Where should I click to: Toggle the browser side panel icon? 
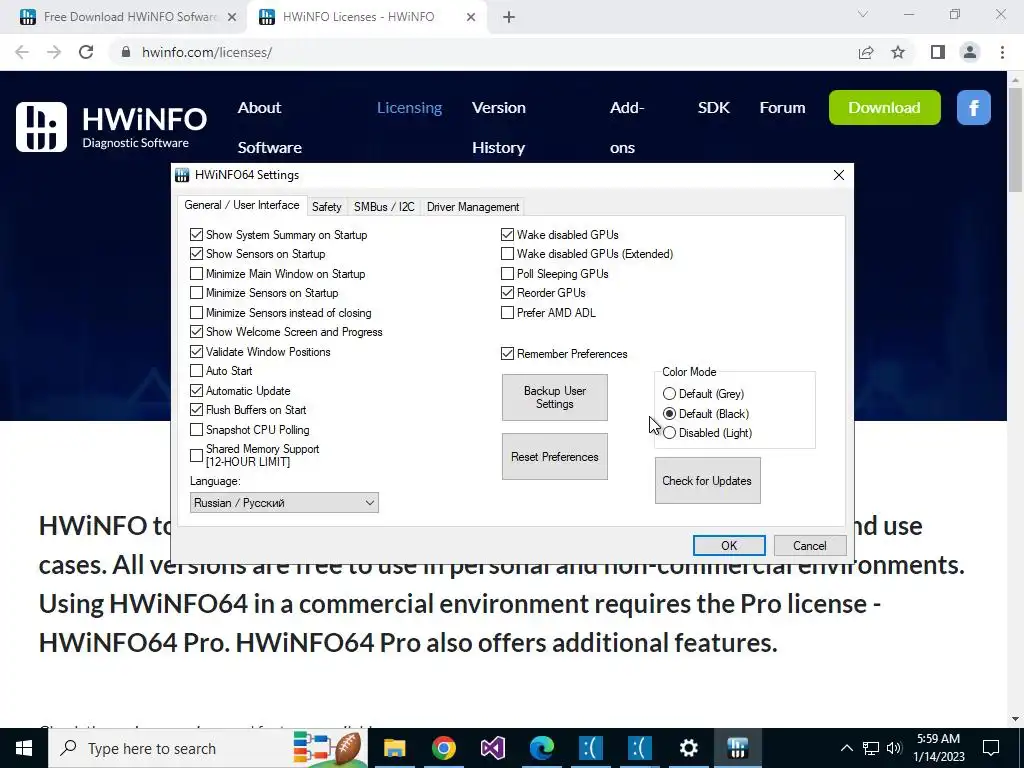938,52
